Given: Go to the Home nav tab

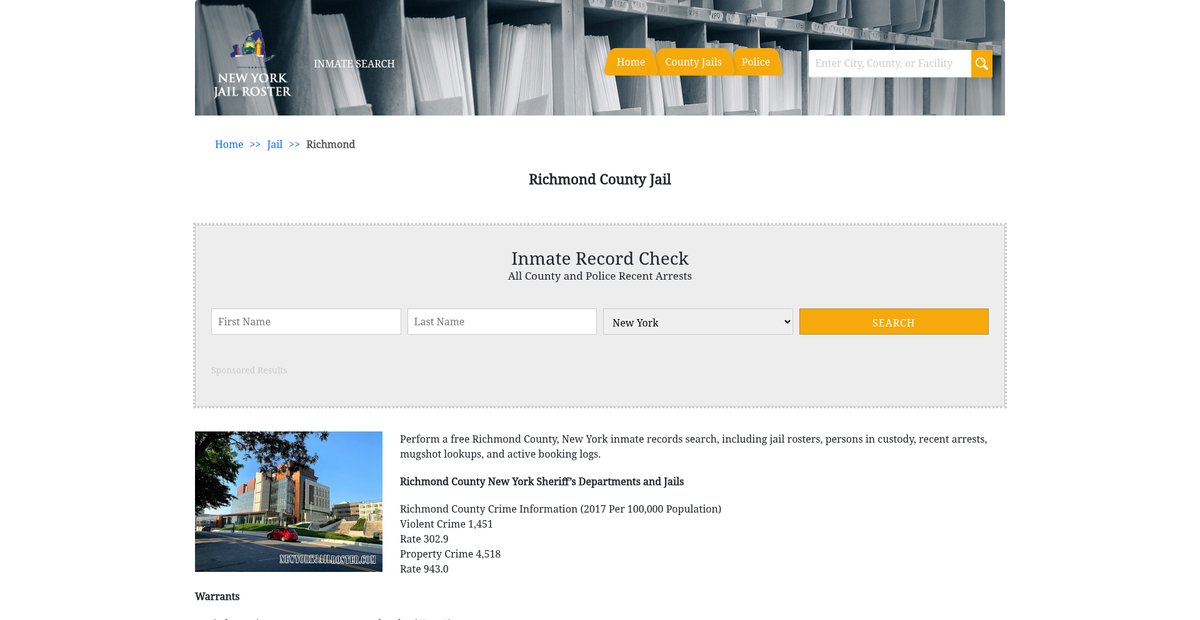Looking at the screenshot, I should click(x=630, y=62).
